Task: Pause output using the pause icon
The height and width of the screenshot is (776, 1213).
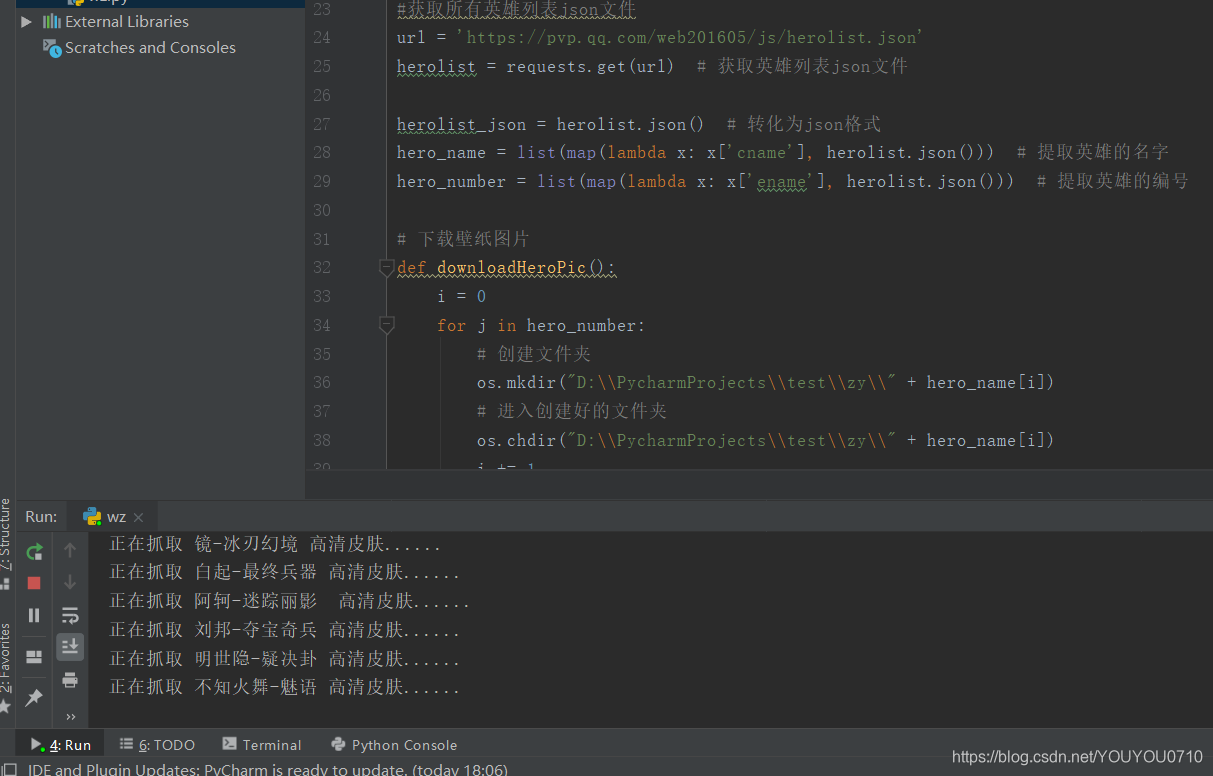Action: (x=34, y=615)
